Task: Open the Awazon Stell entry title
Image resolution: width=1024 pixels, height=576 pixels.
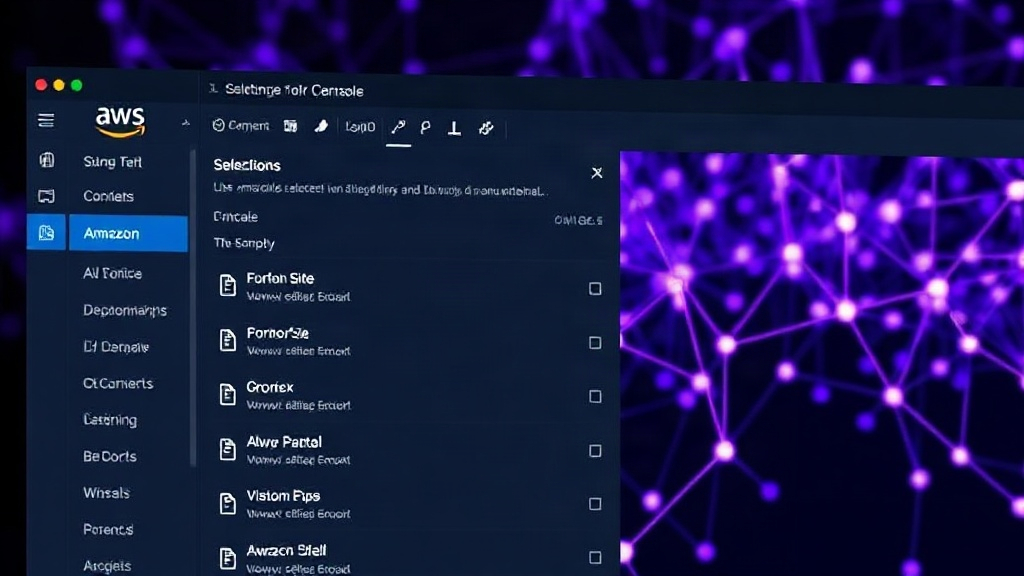Action: click(x=286, y=551)
